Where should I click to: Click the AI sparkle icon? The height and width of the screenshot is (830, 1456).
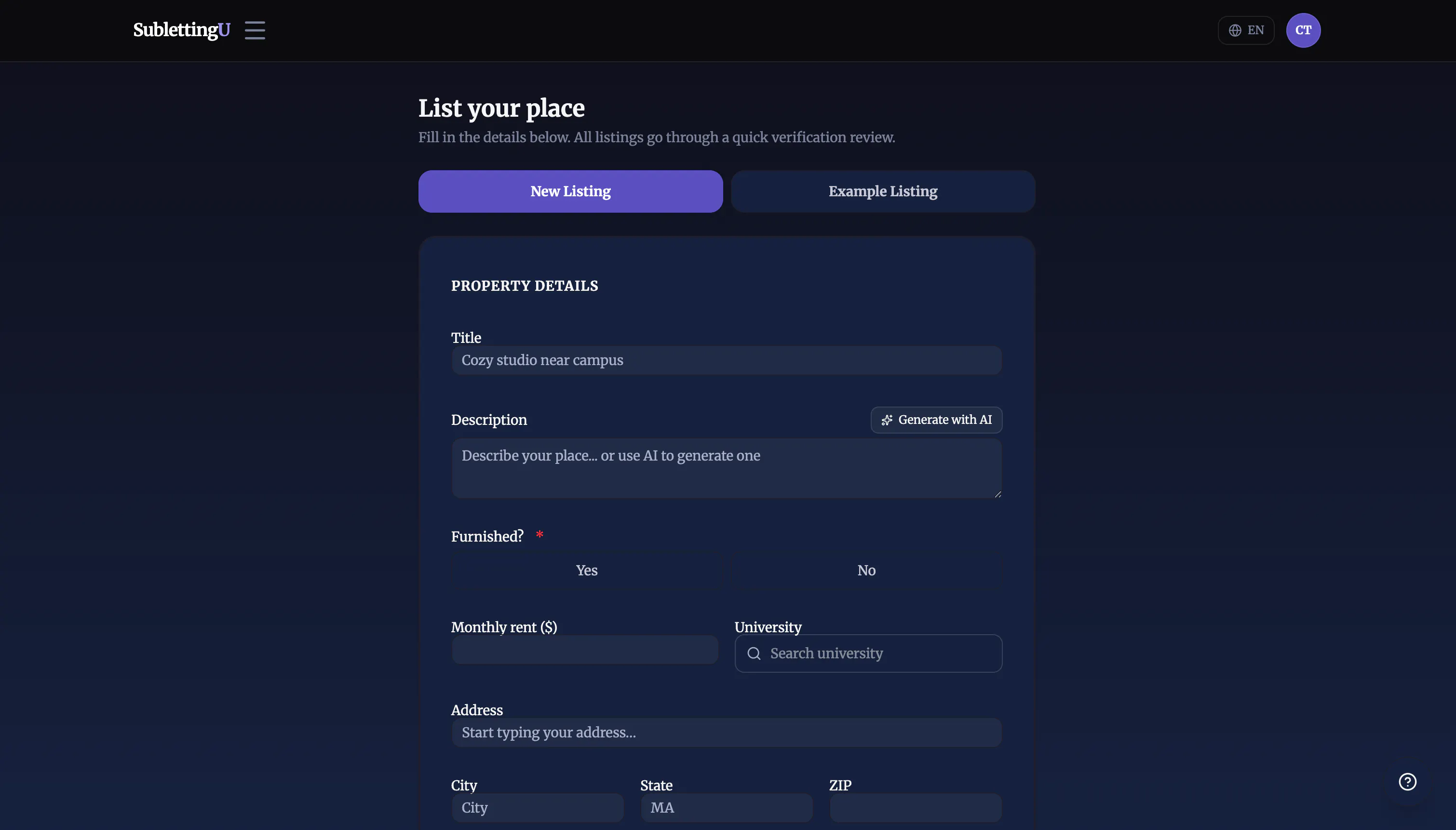(887, 420)
